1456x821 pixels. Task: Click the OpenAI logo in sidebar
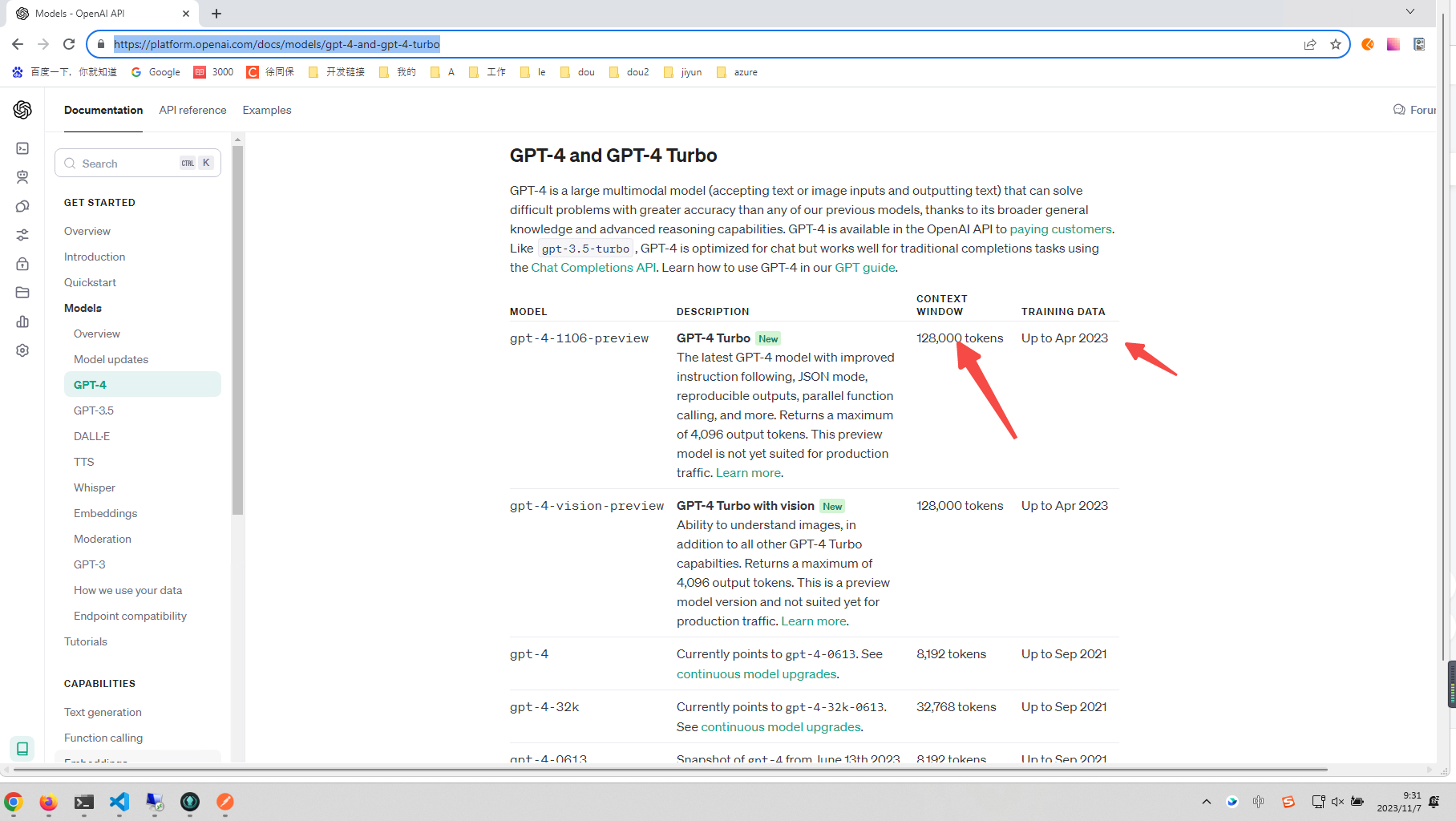click(22, 110)
